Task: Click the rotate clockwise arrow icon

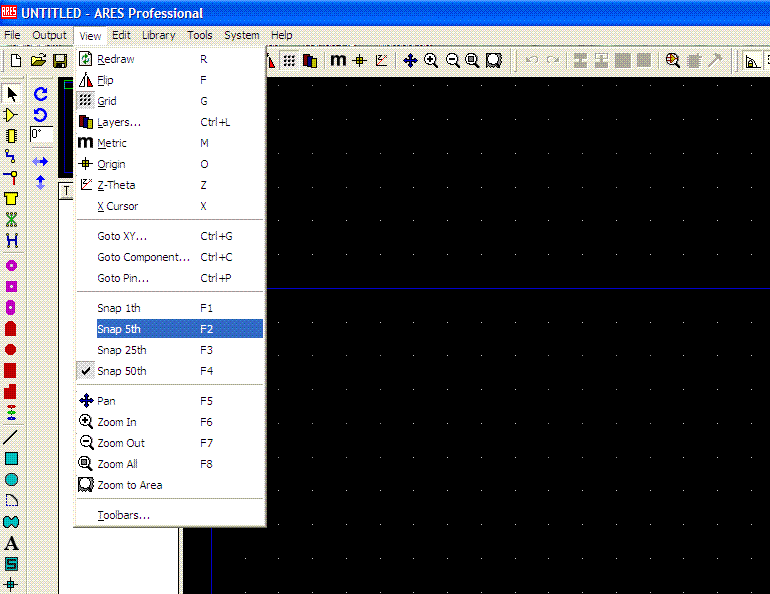Action: 40,94
